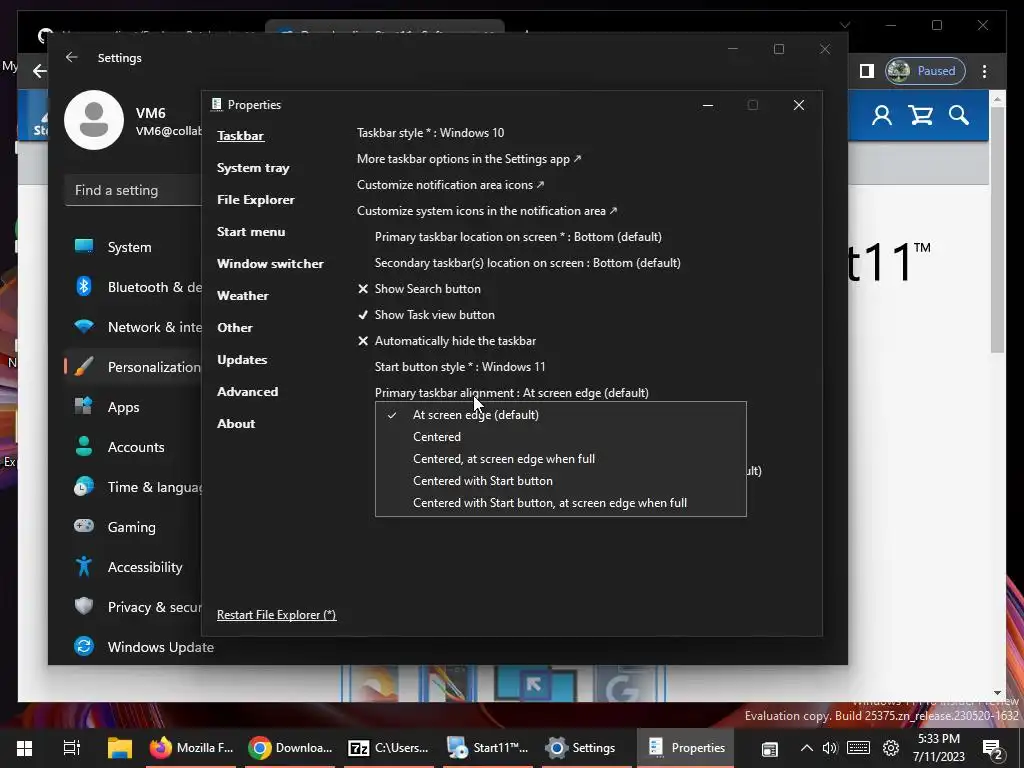Open Customize notification area icons link

tap(451, 185)
